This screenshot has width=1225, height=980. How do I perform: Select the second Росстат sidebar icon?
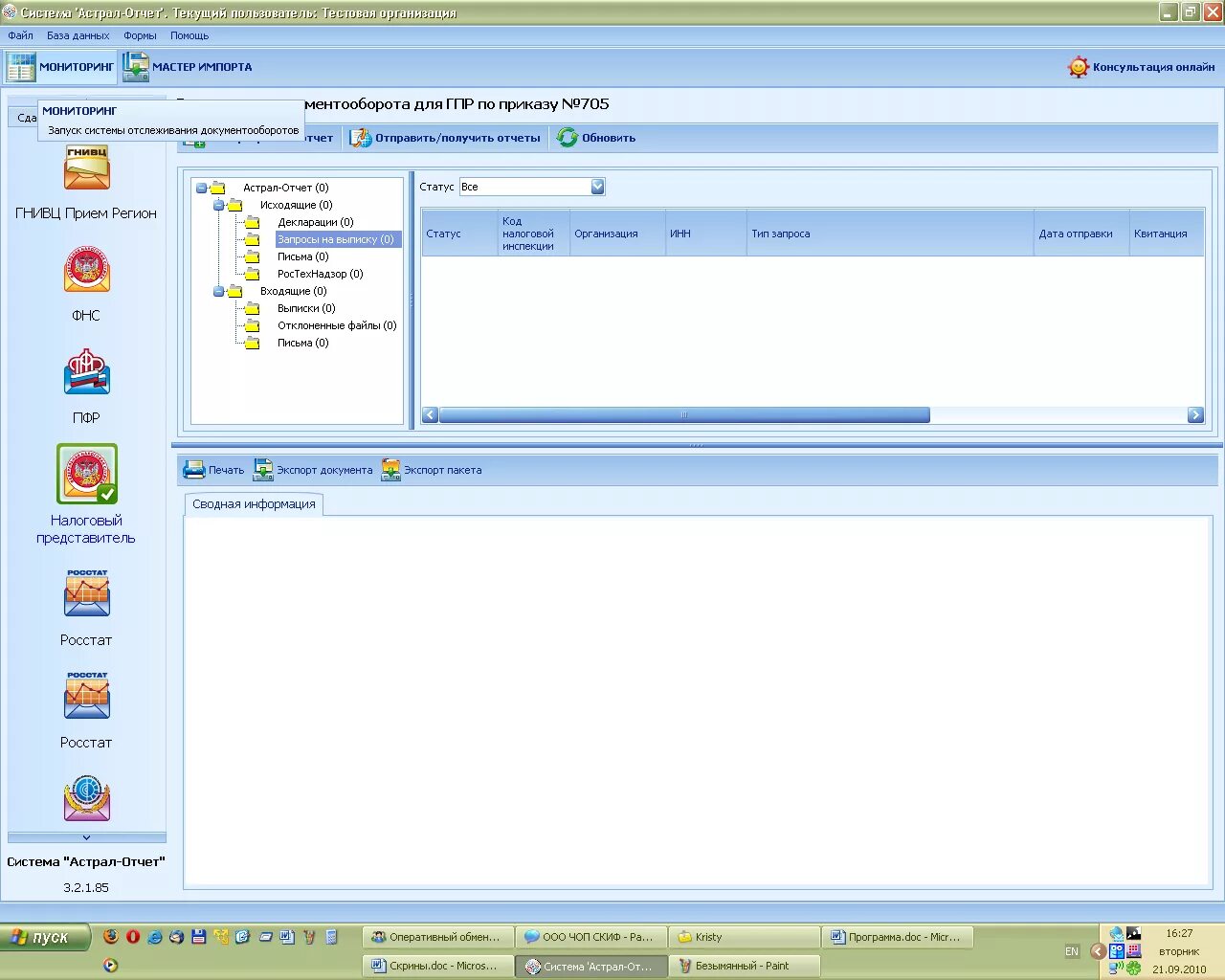86,697
